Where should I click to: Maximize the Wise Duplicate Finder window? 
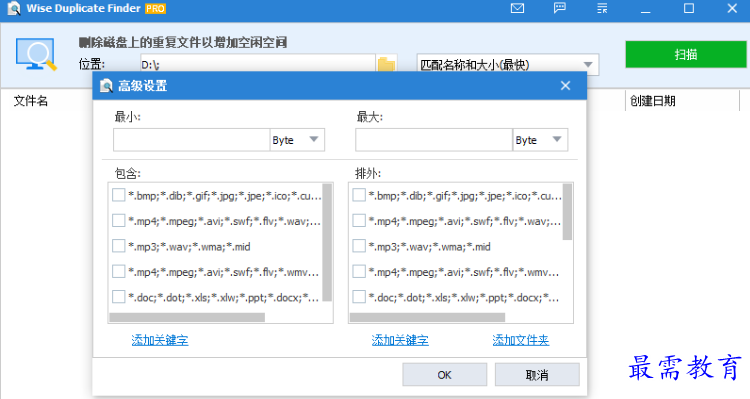689,8
